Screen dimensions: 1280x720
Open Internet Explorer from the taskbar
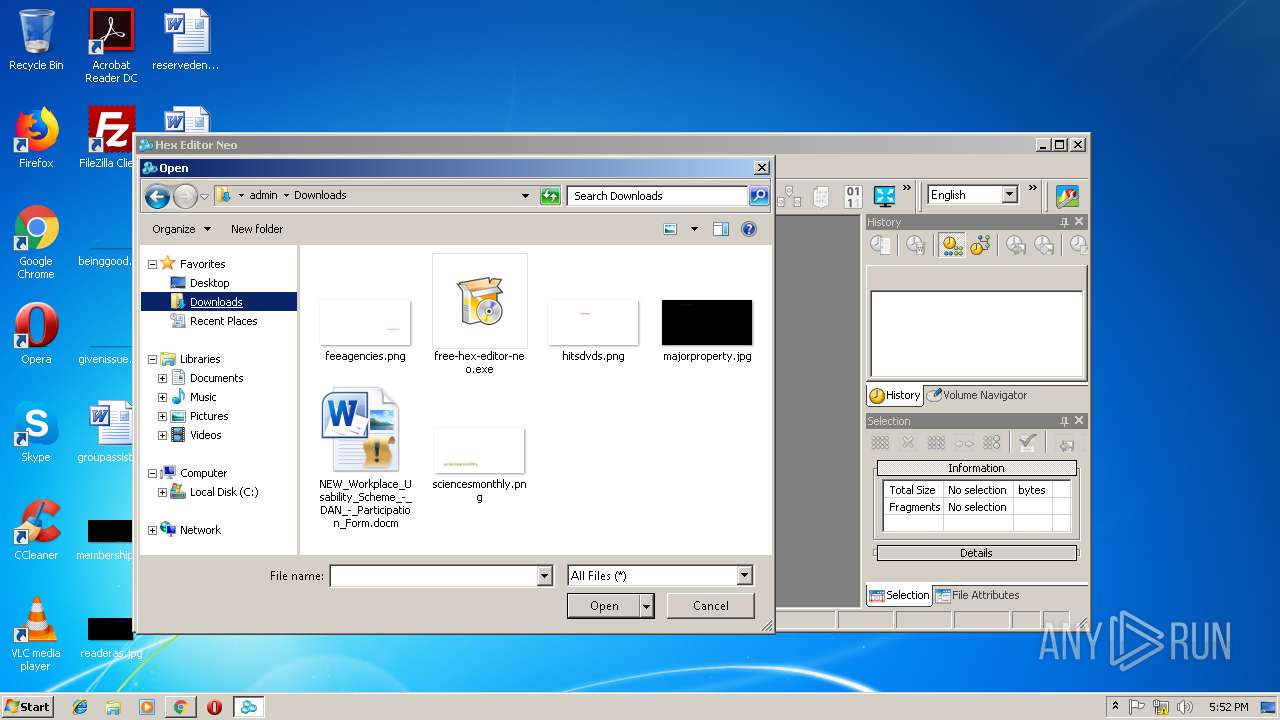coord(80,707)
